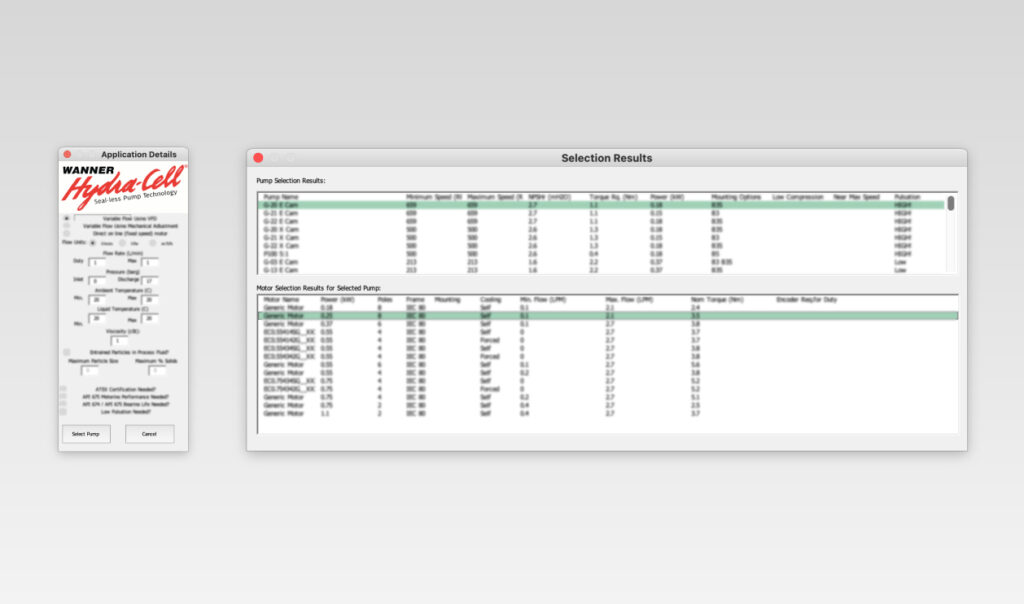Select the highlighted Generic Motor 0.25 kW row
Viewport: 1024px width, 604px height.
[608, 315]
